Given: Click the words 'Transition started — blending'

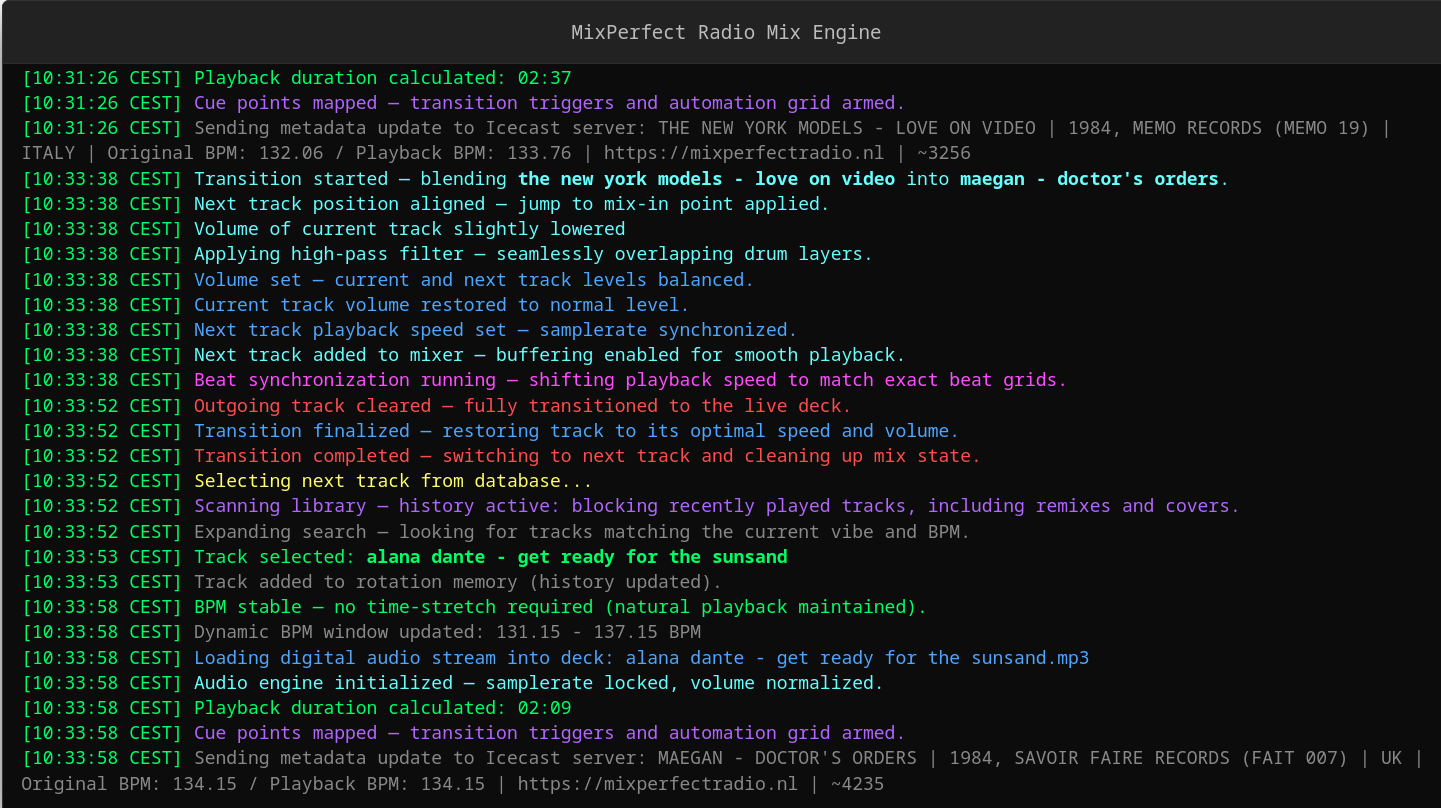Looking at the screenshot, I should [351, 179].
